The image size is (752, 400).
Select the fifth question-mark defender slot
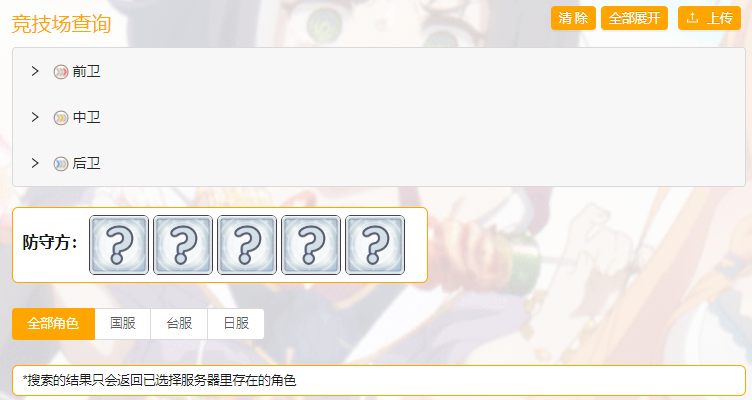click(x=375, y=245)
